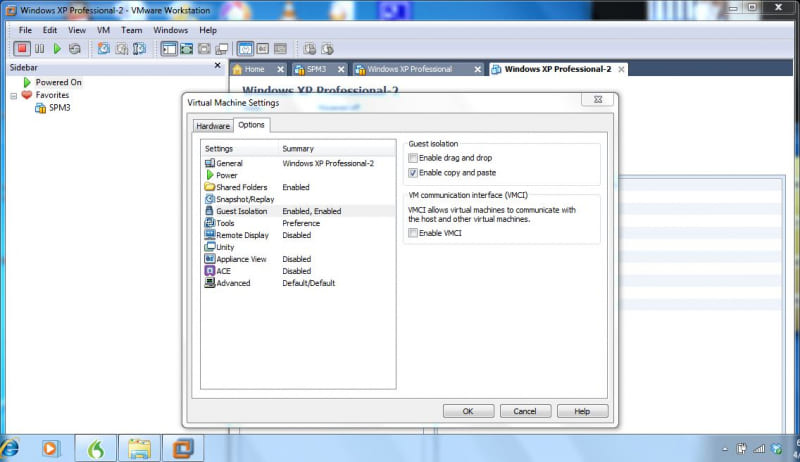Switch to the Home tab
The image size is (800, 462).
[x=254, y=69]
